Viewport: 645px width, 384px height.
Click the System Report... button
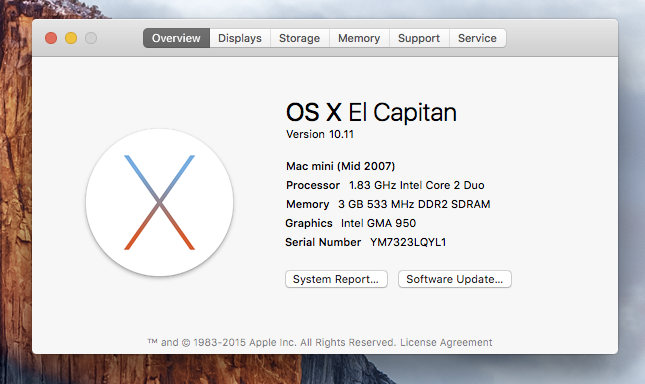336,279
